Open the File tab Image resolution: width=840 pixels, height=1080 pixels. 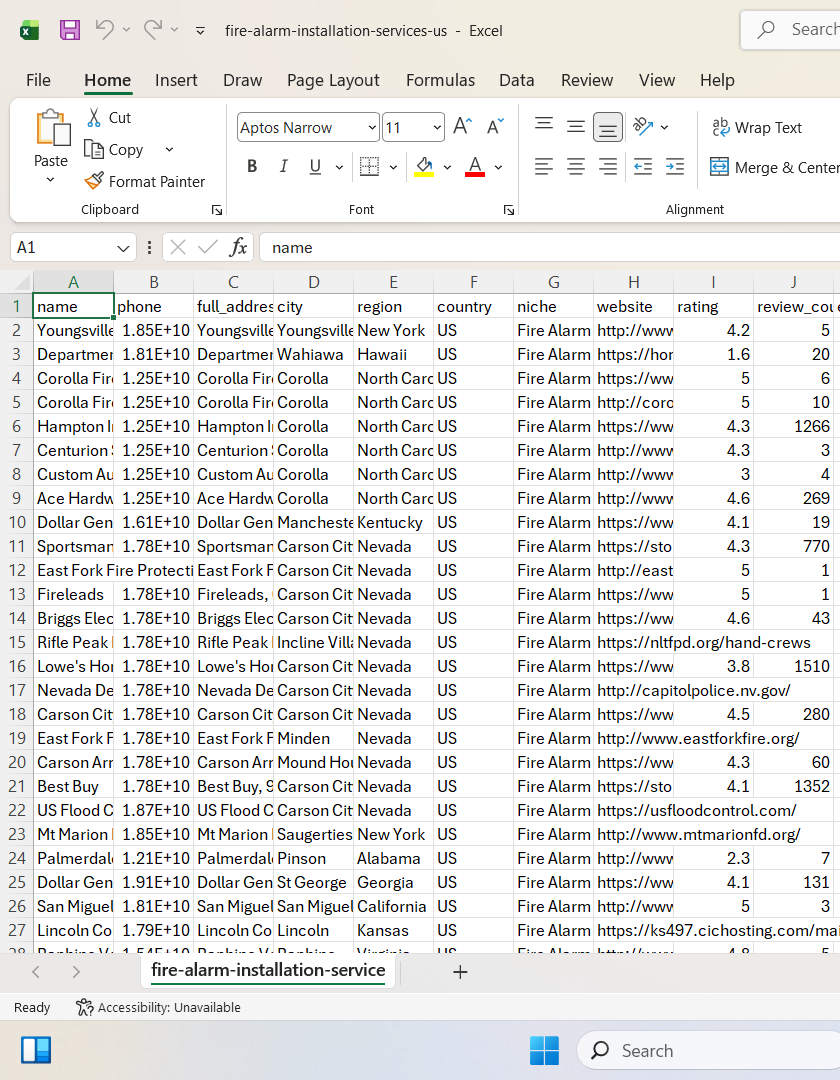tap(38, 81)
